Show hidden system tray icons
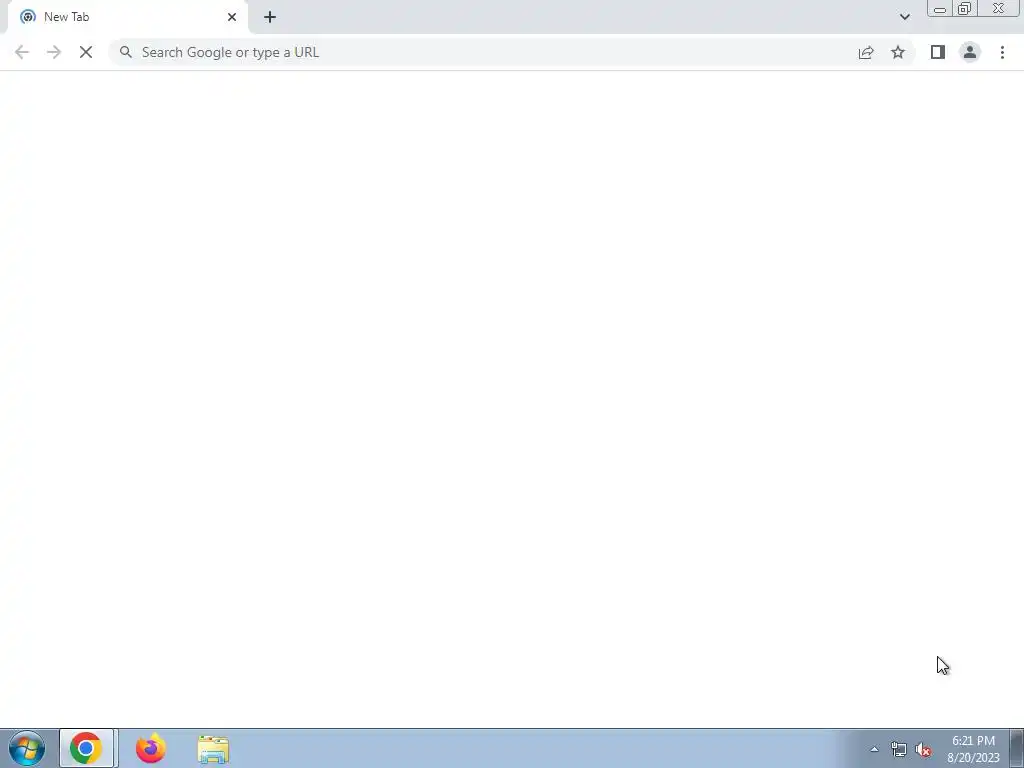The image size is (1024, 768). pyautogui.click(x=874, y=749)
